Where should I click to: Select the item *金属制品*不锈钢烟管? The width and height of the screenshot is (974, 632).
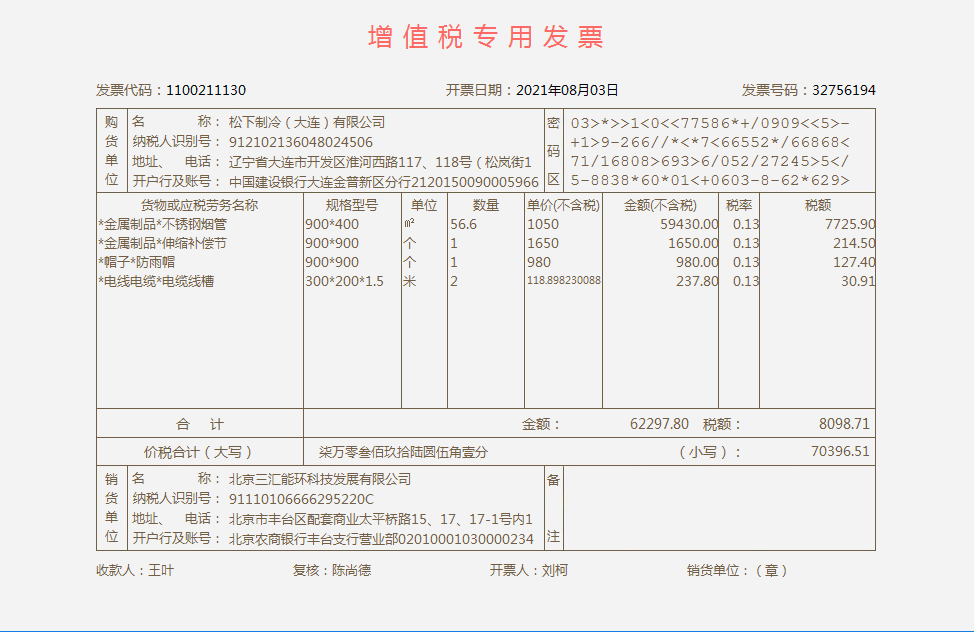pyautogui.click(x=163, y=224)
